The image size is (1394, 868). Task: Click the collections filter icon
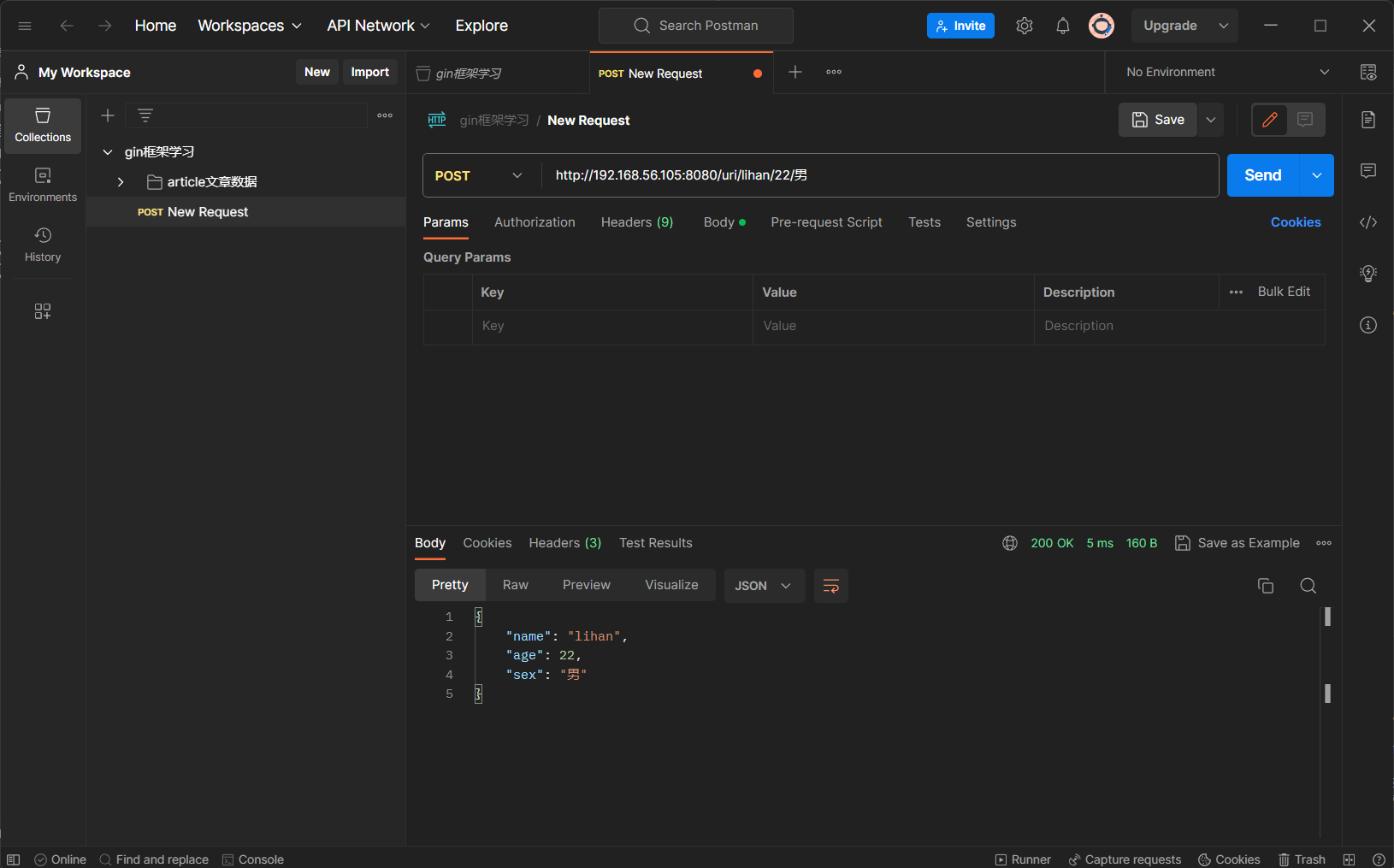pyautogui.click(x=145, y=115)
